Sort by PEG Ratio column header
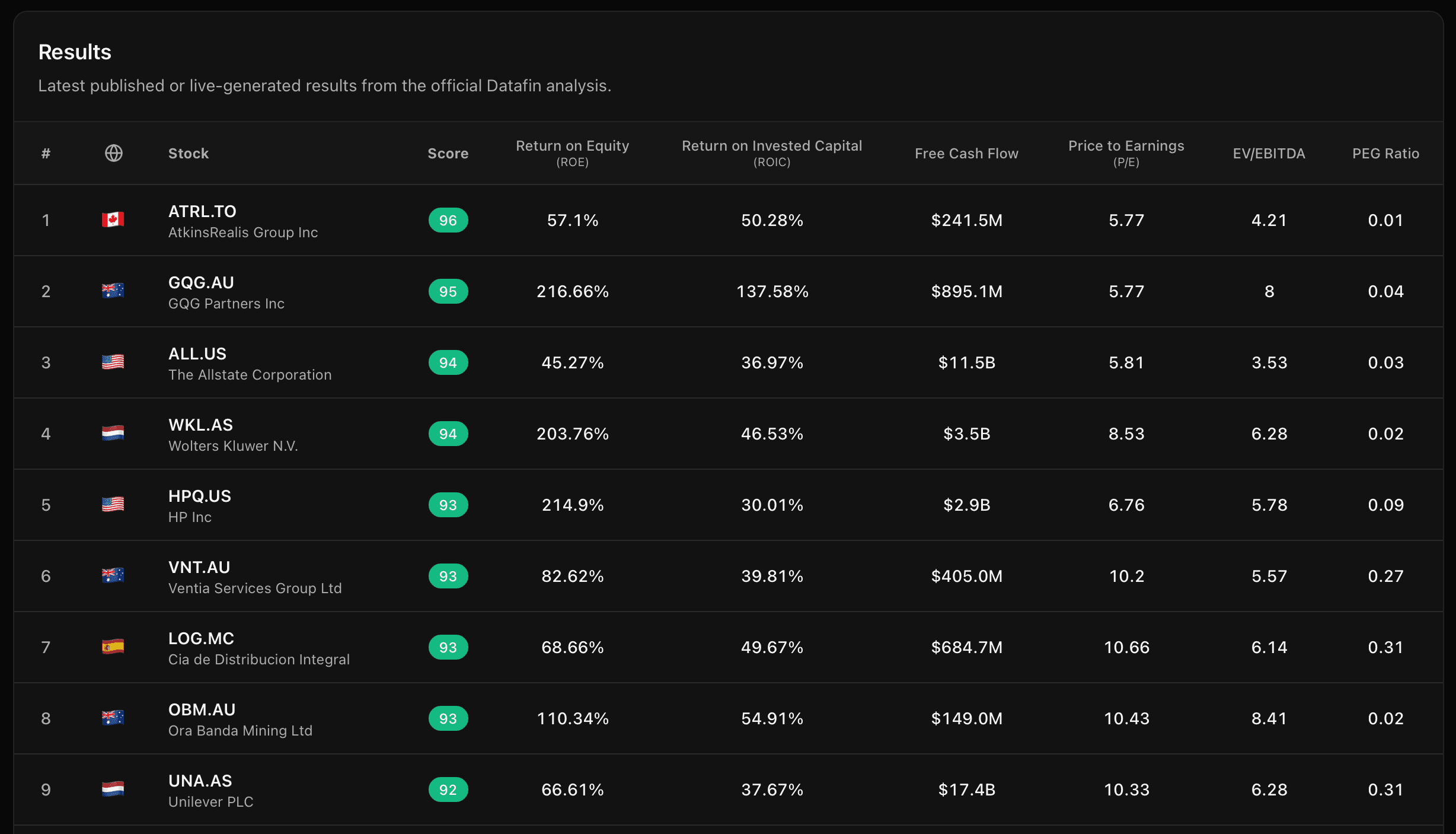The height and width of the screenshot is (834, 1456). (x=1385, y=154)
